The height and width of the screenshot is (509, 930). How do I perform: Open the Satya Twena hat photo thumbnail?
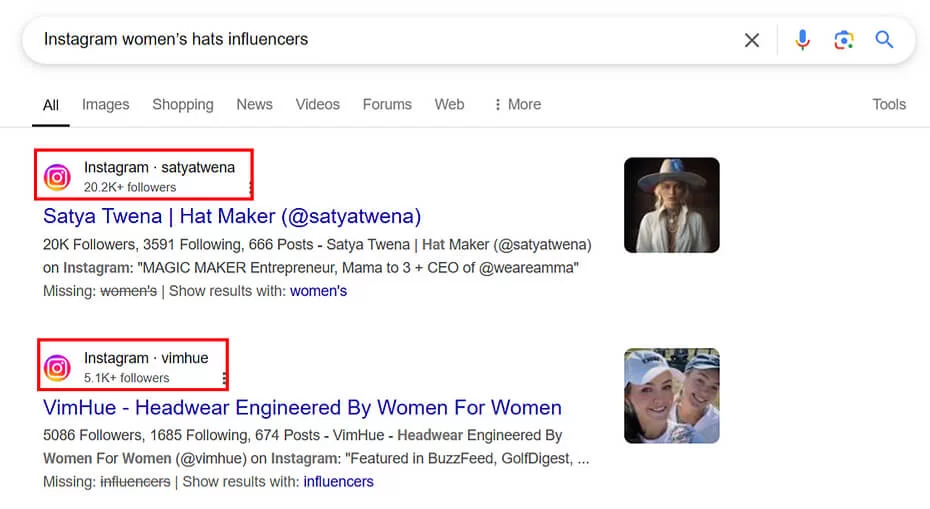(x=671, y=205)
